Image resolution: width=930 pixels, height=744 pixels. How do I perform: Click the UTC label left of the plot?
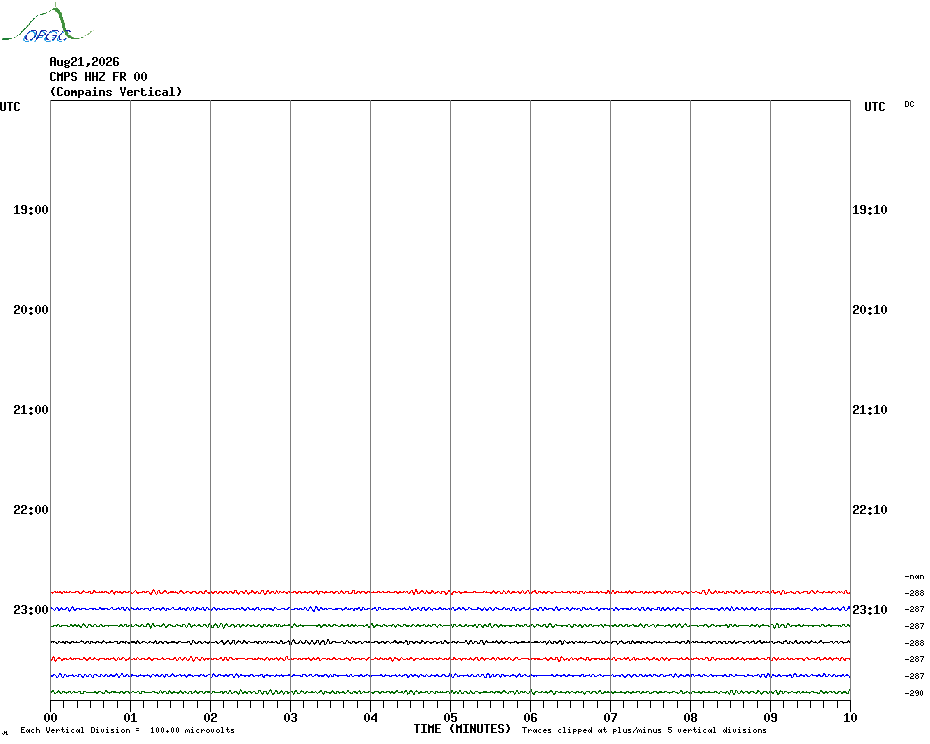click(x=10, y=107)
